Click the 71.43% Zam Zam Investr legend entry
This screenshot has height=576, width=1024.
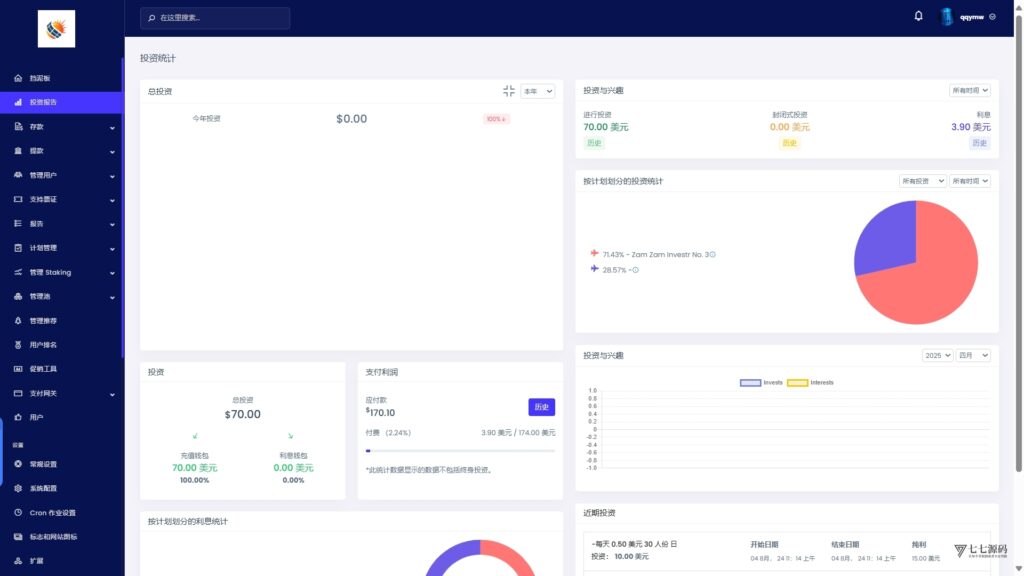(653, 255)
